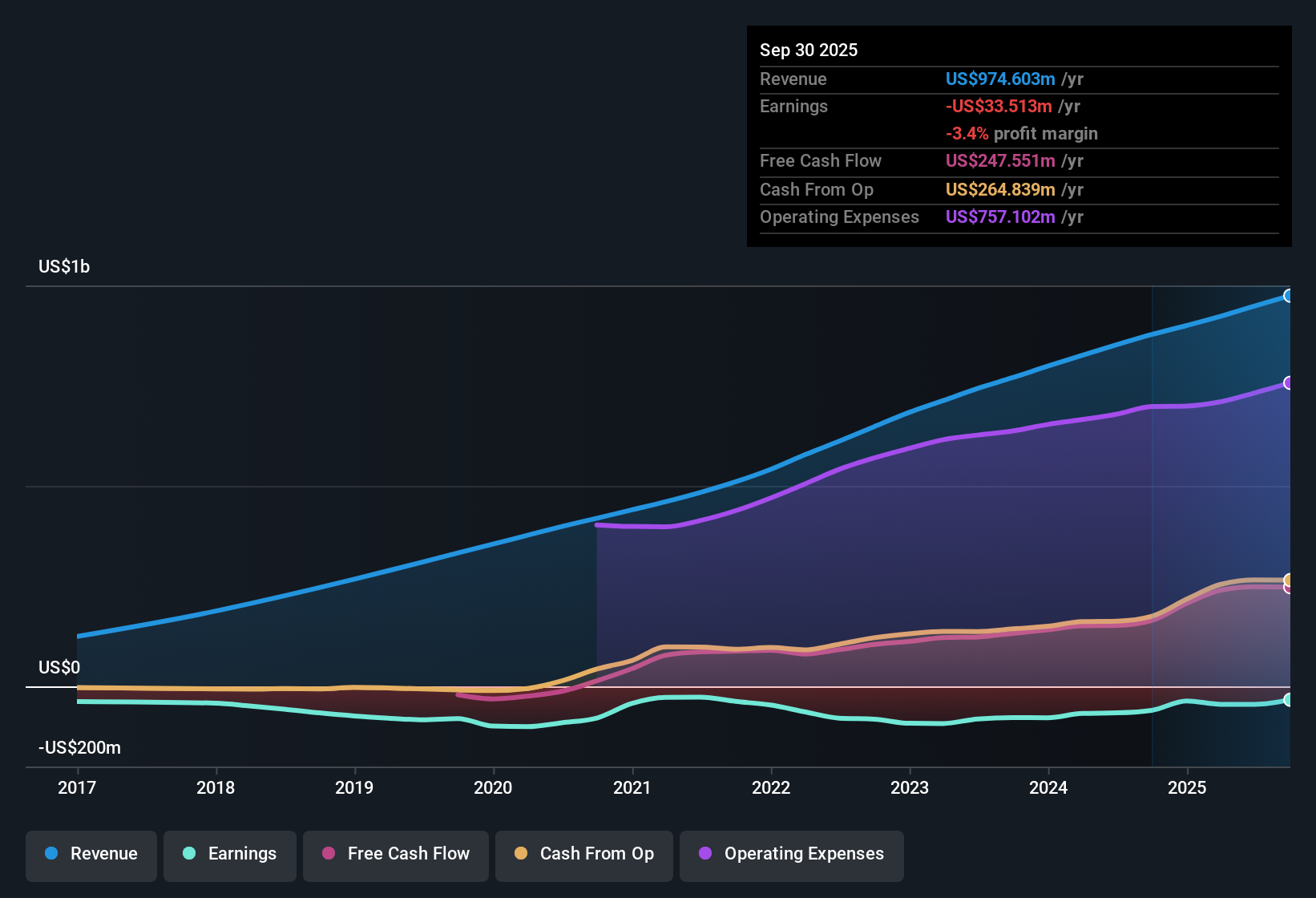Click the -3.4% profit margin text
This screenshot has width=1316, height=898.
tap(1022, 134)
